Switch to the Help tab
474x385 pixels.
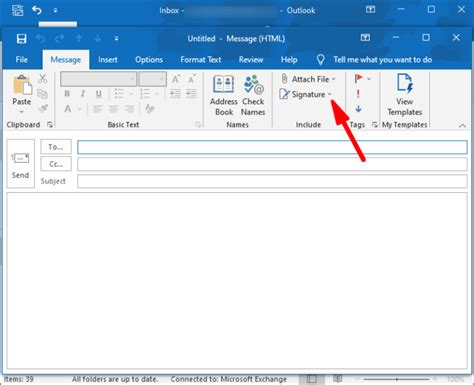[289, 60]
